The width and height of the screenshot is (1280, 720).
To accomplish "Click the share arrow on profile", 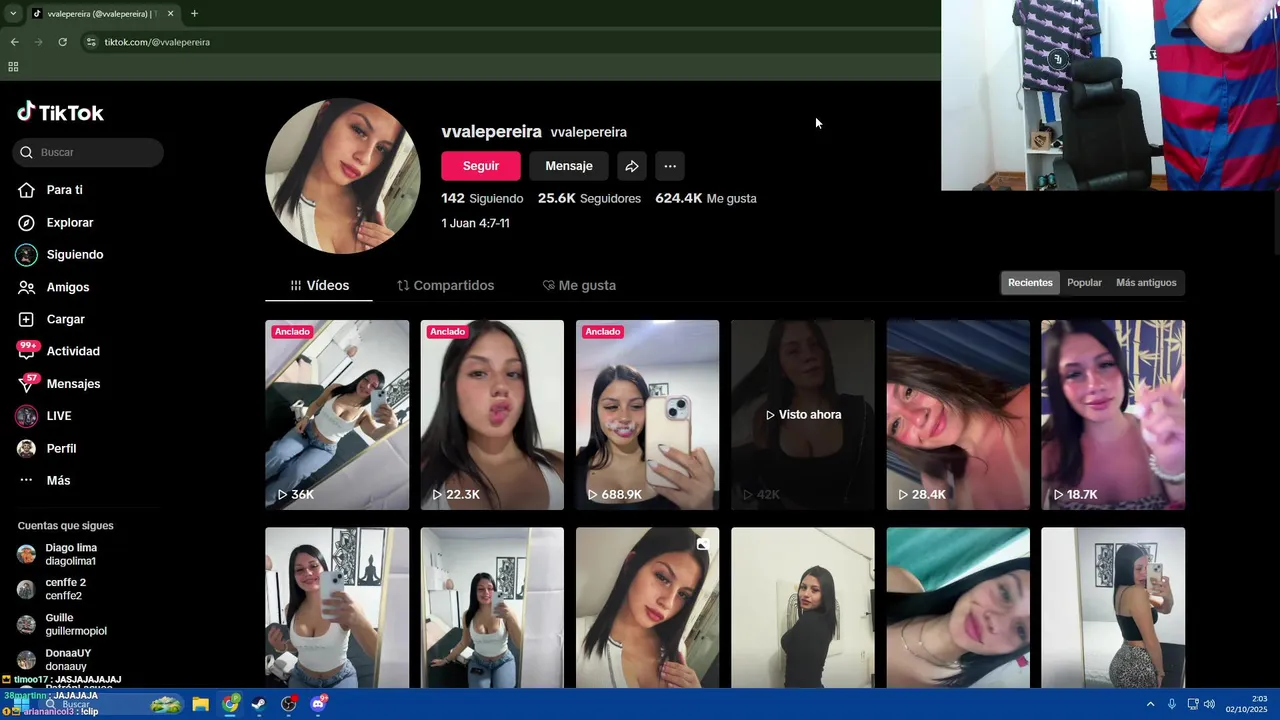I will [x=632, y=166].
